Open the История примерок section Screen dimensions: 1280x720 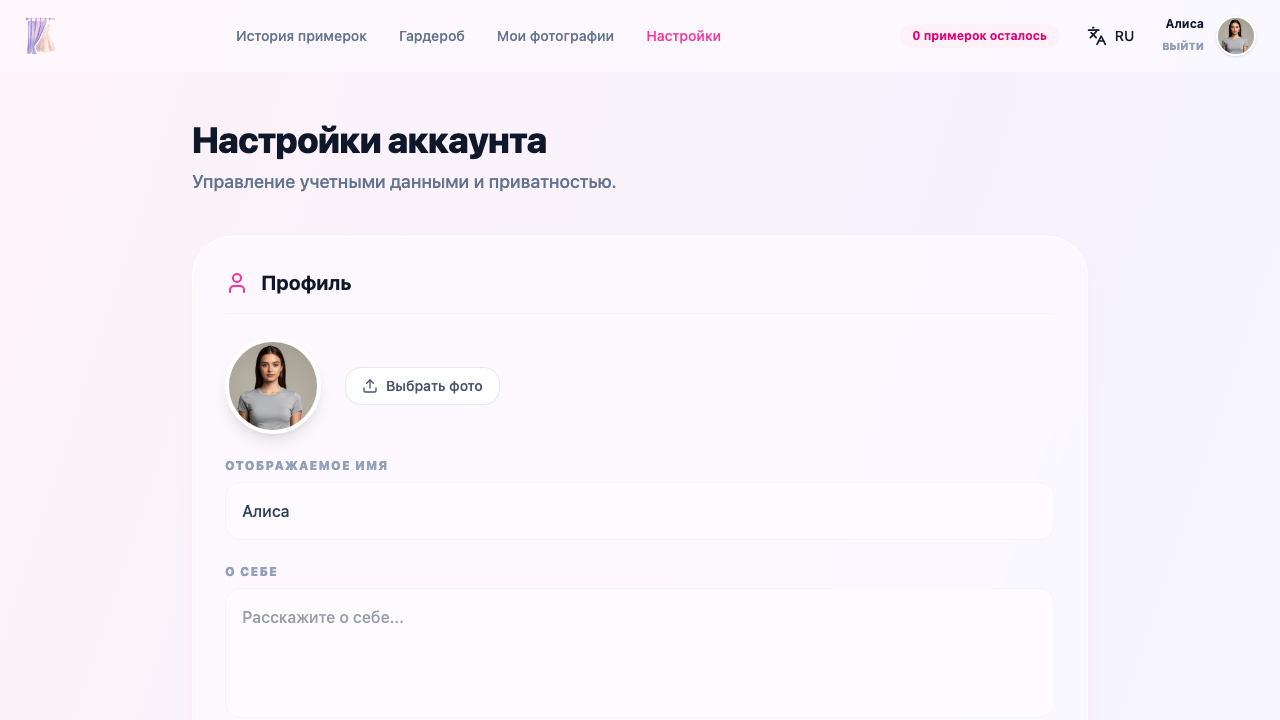(x=300, y=35)
